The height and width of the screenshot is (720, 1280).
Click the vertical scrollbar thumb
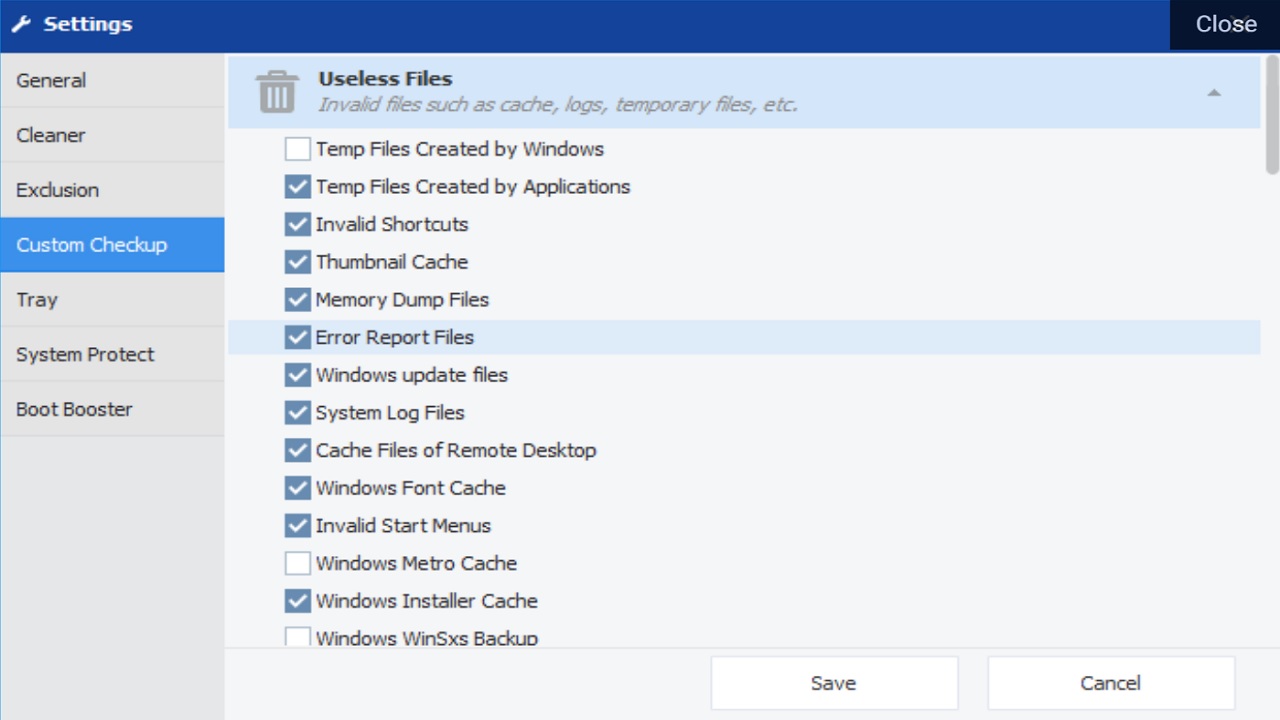point(1271,115)
